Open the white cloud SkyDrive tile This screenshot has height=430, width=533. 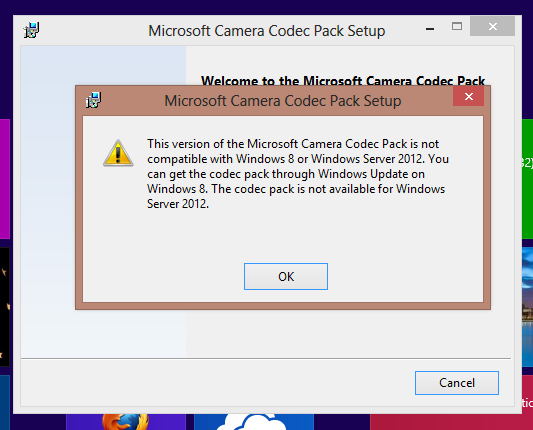coord(254,422)
